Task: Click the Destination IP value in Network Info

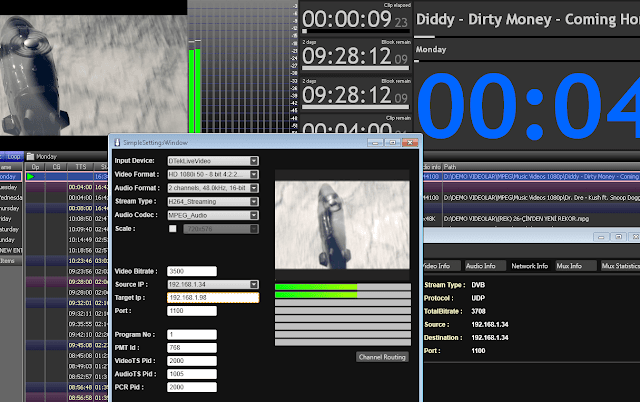Action: click(490, 338)
